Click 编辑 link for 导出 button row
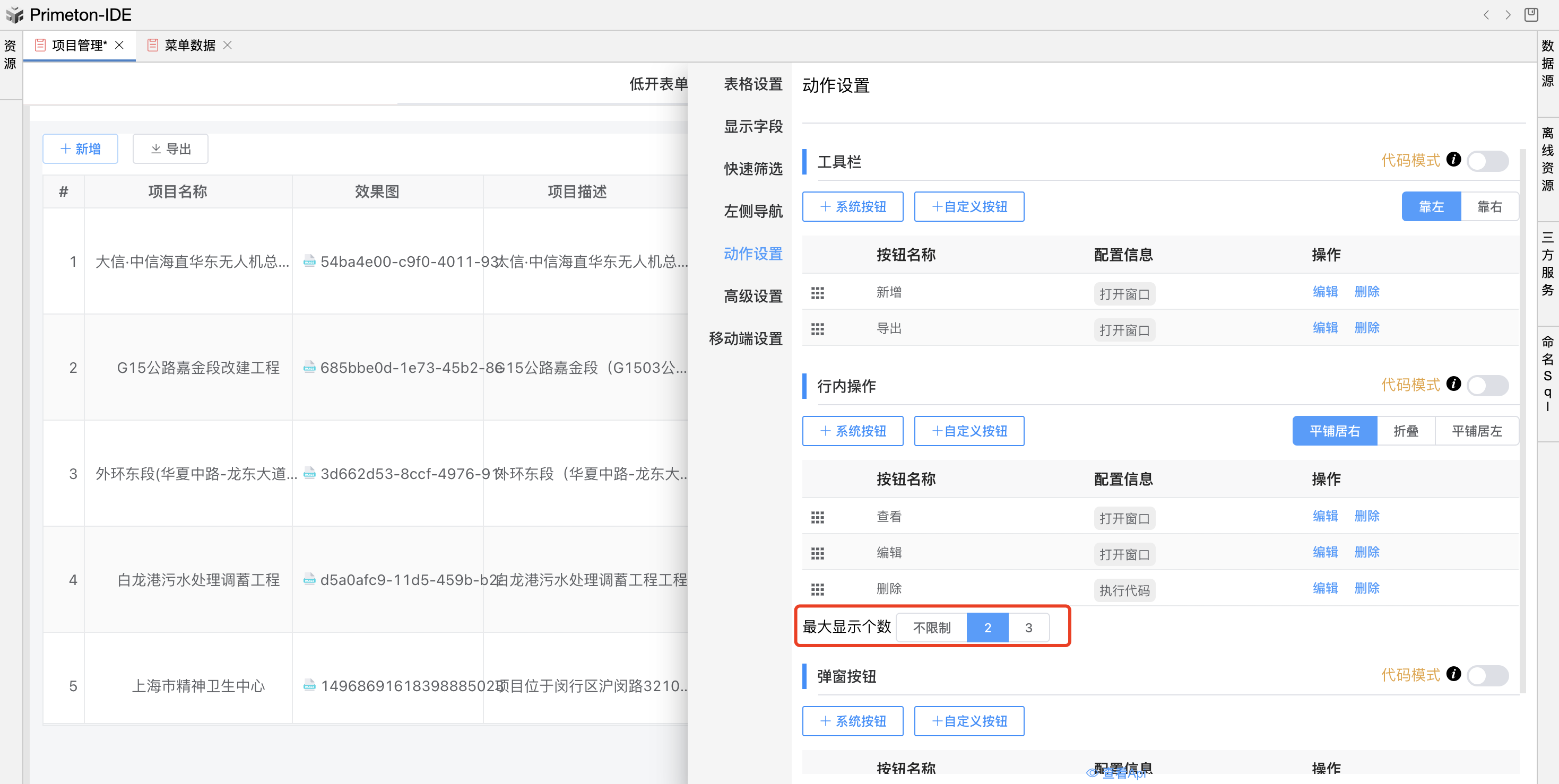The width and height of the screenshot is (1559, 784). 1325,328
